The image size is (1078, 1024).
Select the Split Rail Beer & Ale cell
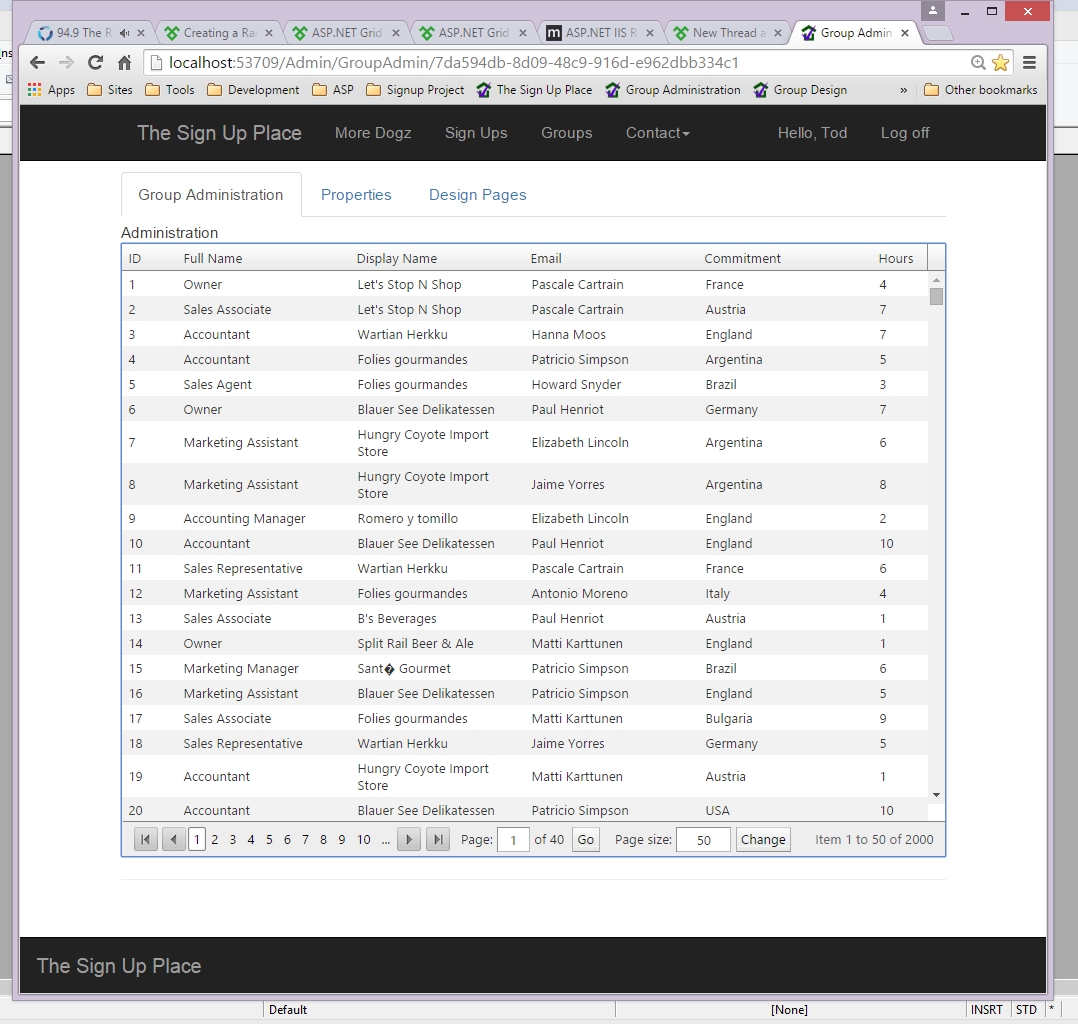(x=415, y=644)
